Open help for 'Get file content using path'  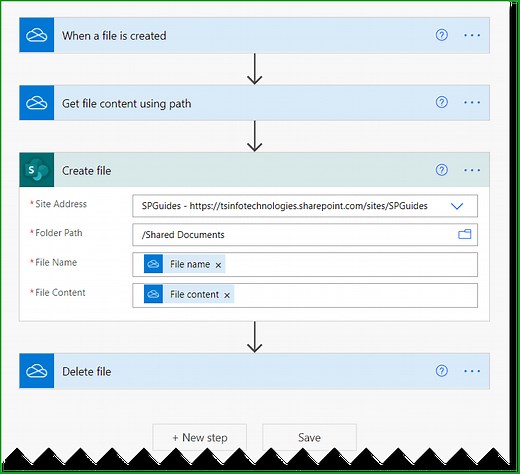pos(442,102)
